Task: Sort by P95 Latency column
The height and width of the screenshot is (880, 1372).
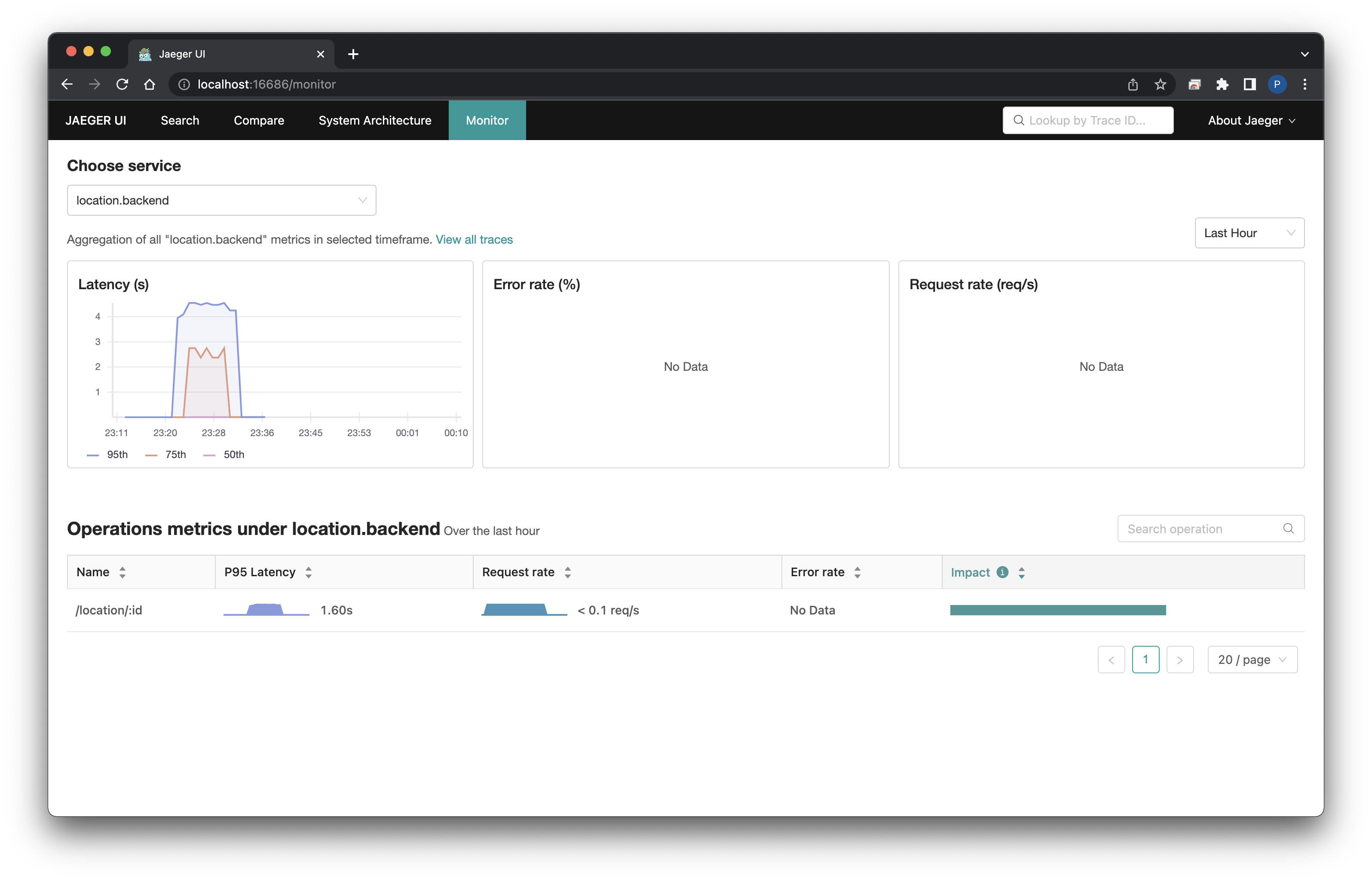Action: [309, 572]
